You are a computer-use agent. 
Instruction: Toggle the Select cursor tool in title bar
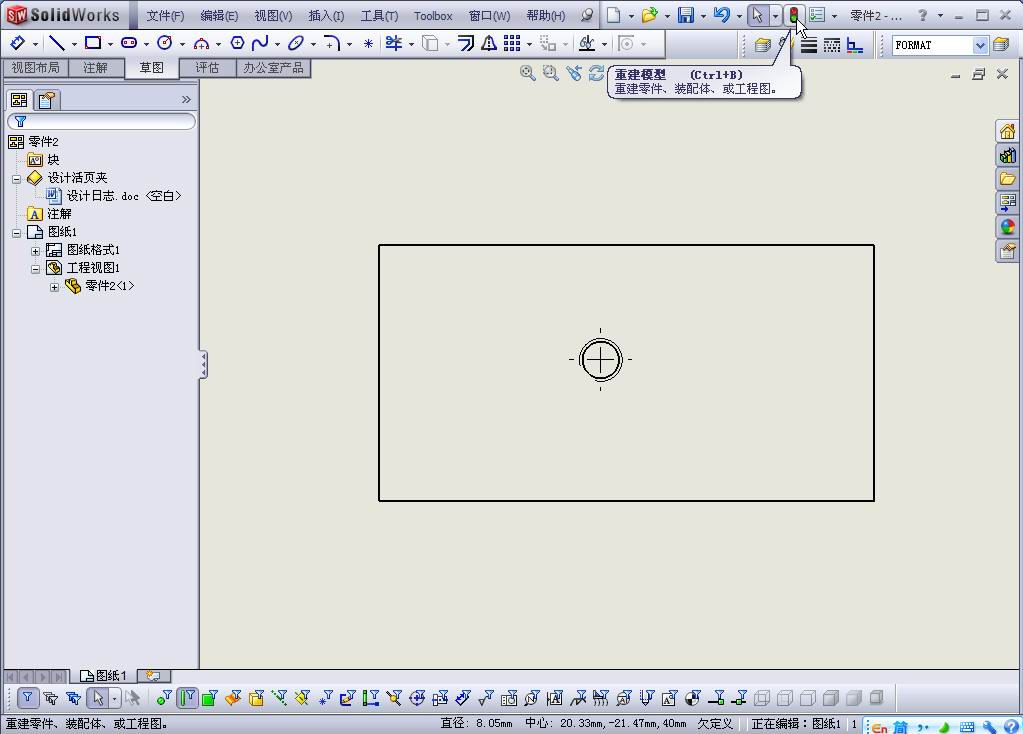pyautogui.click(x=757, y=15)
